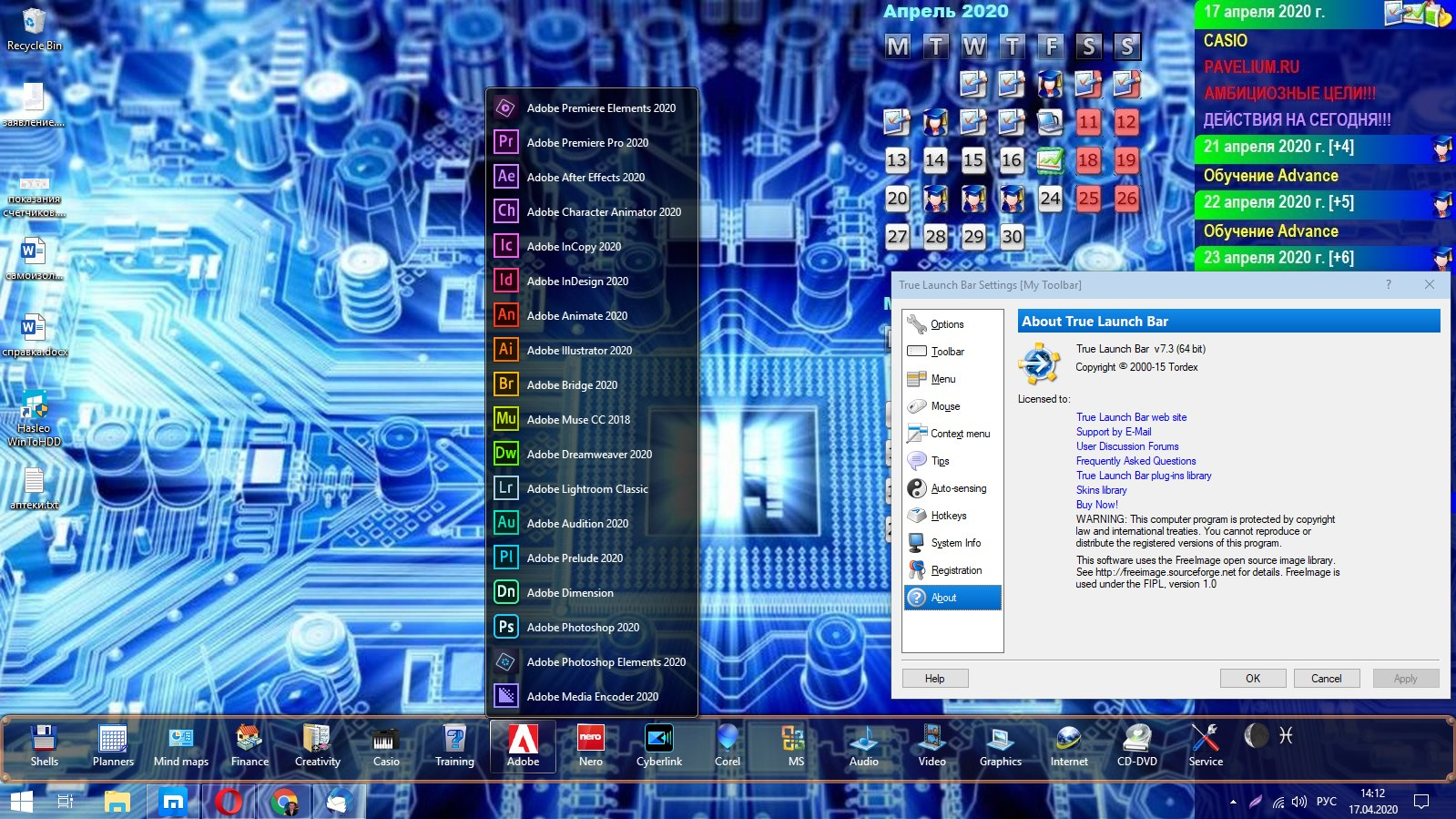Open the Shells launch bar group
Viewport: 1456px width, 819px height.
coord(45,746)
